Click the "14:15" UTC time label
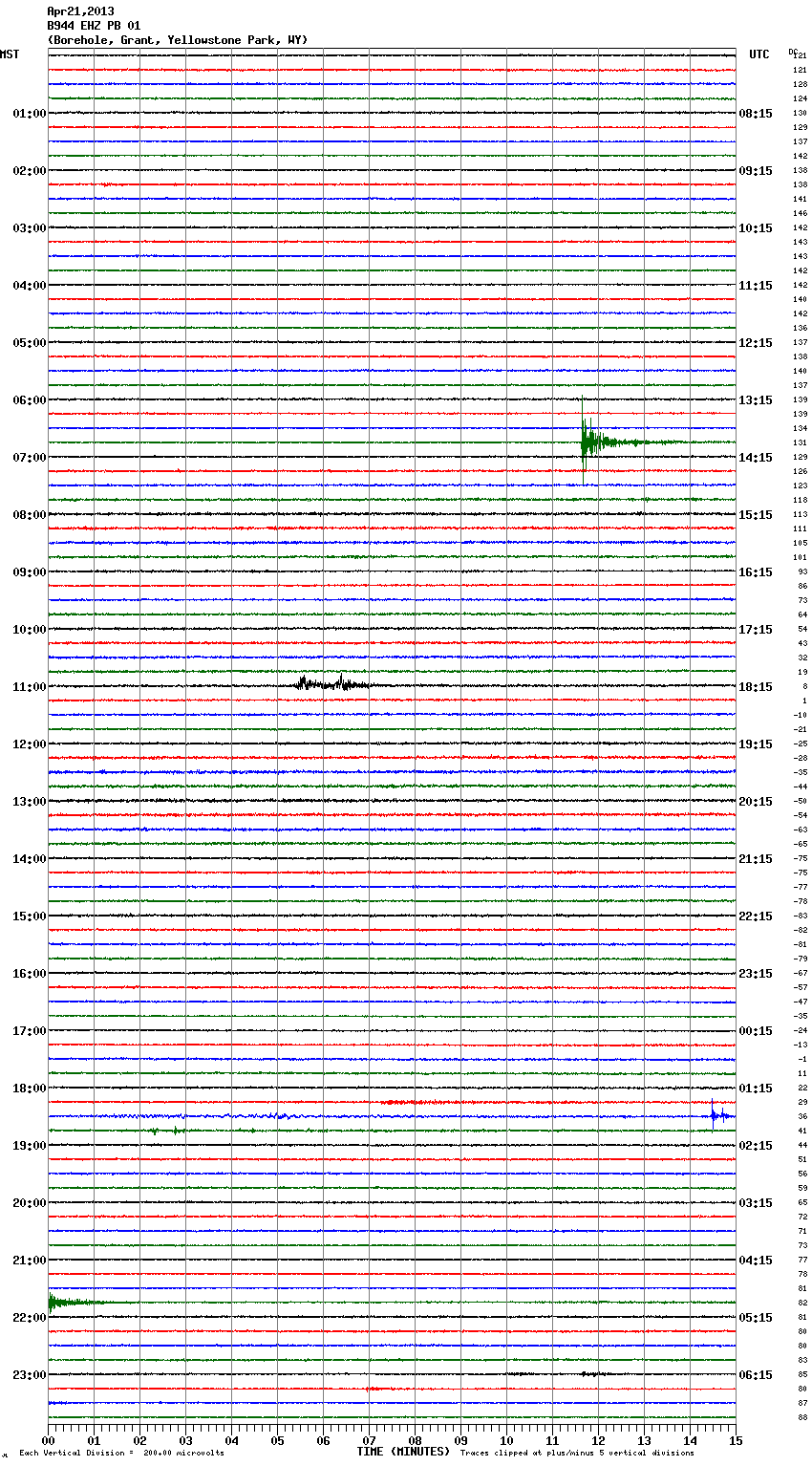 tap(756, 458)
